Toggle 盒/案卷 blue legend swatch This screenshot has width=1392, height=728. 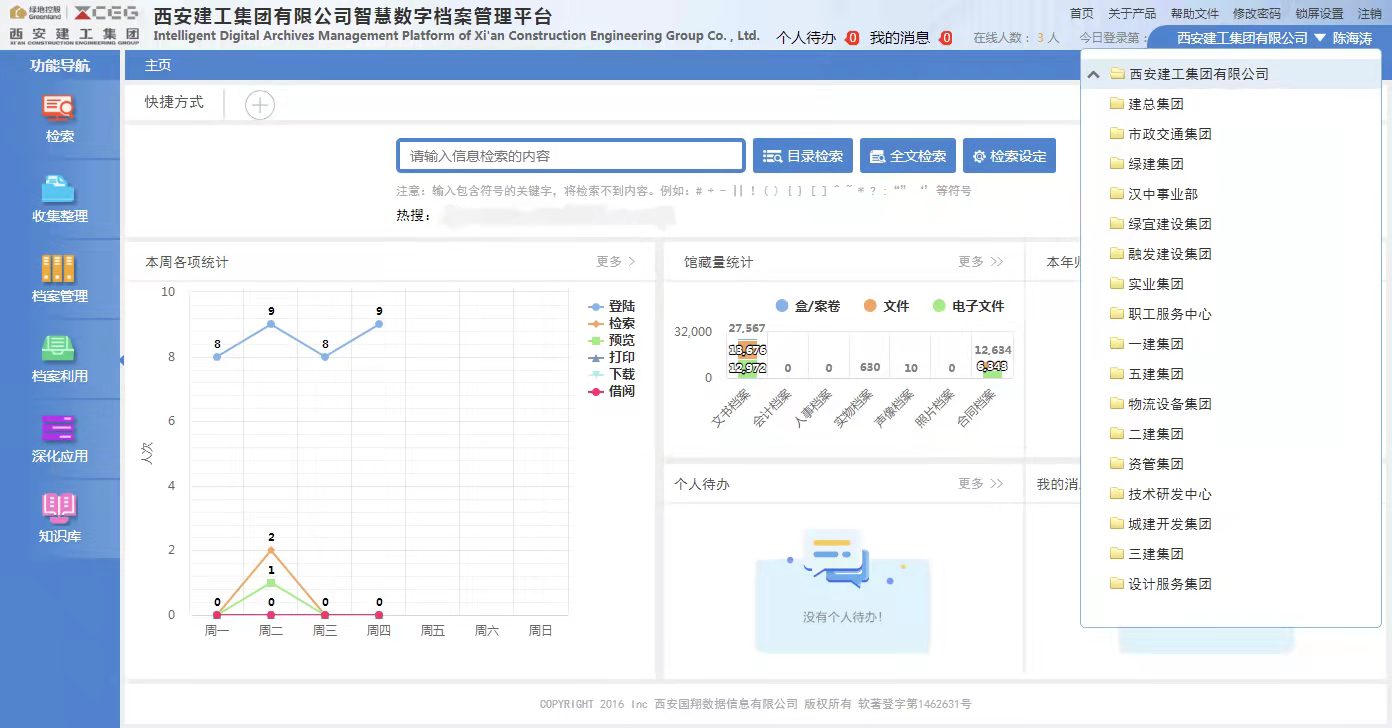tap(782, 306)
